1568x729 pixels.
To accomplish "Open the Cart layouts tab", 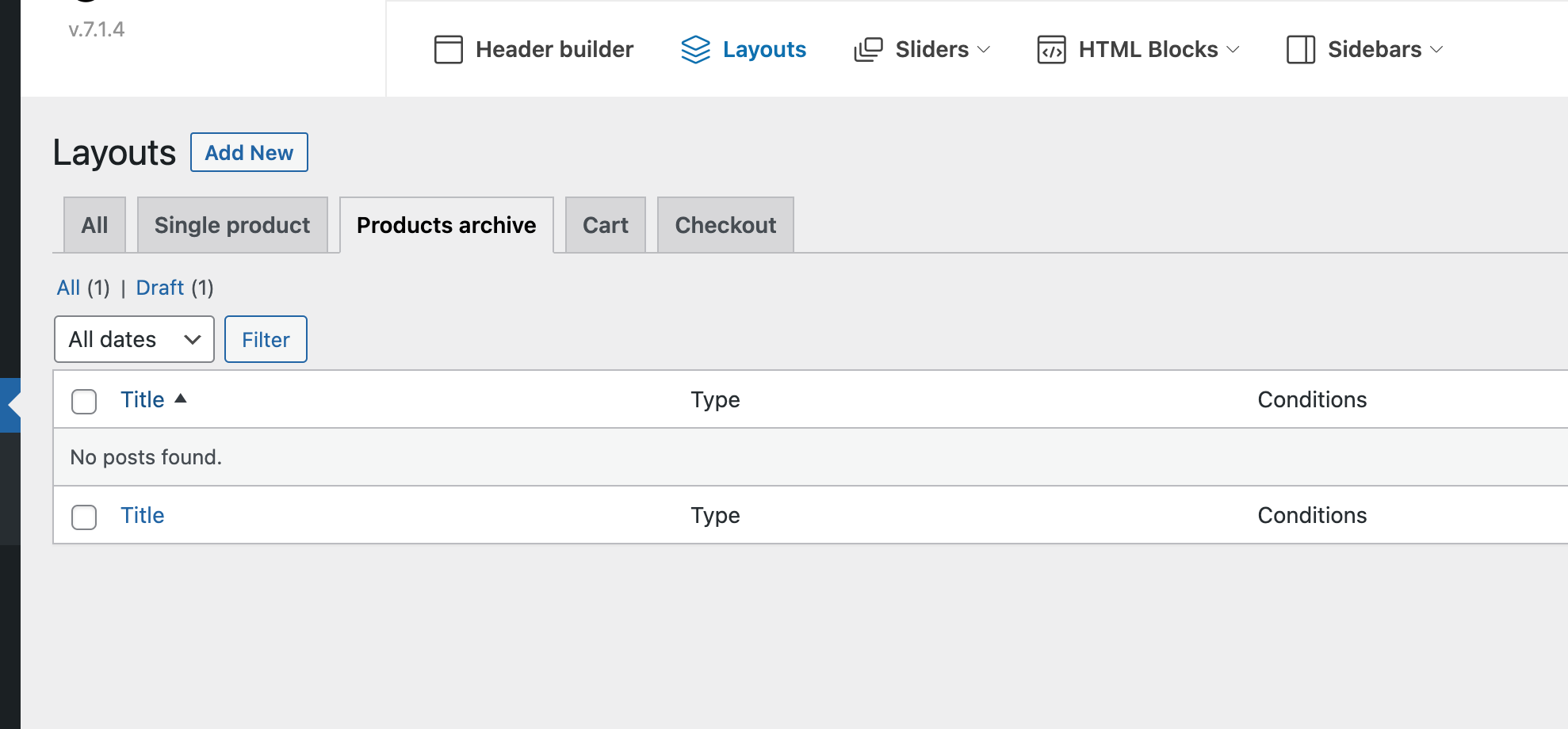I will [605, 225].
